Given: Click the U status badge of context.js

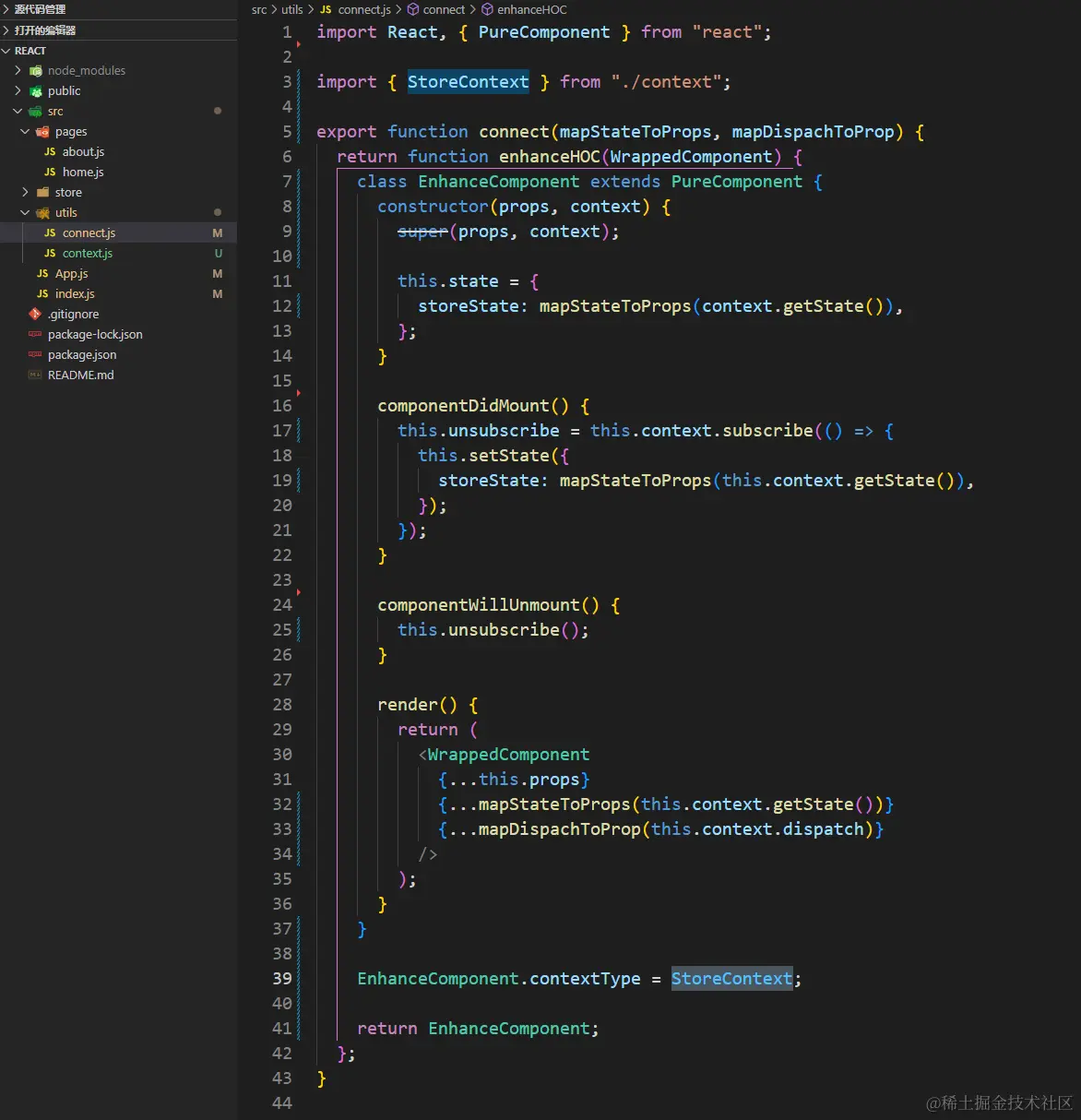Looking at the screenshot, I should [x=219, y=253].
